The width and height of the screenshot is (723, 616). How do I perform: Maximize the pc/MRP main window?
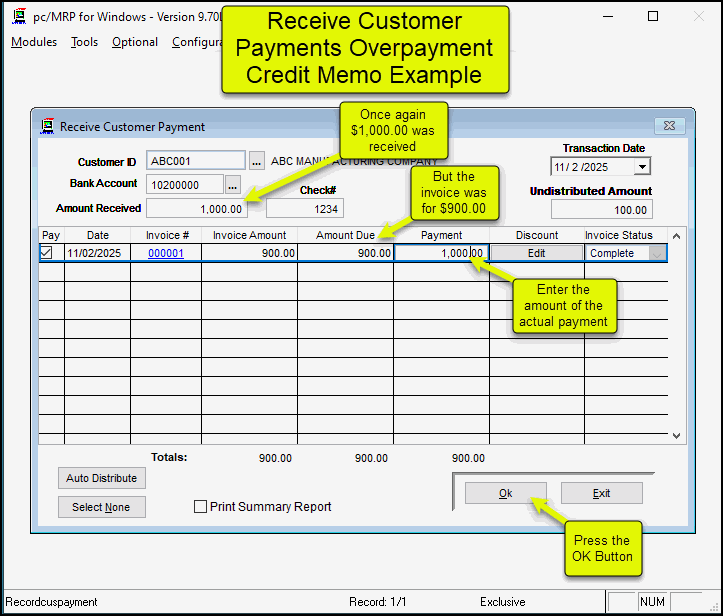pos(653,17)
